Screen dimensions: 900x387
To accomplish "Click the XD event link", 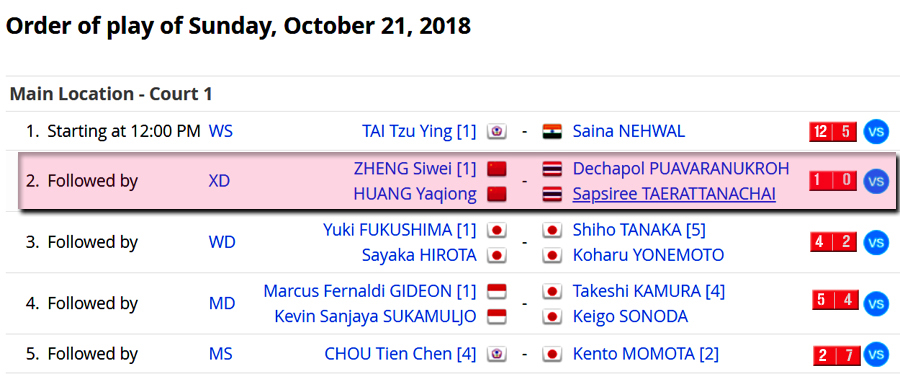I will [x=219, y=181].
